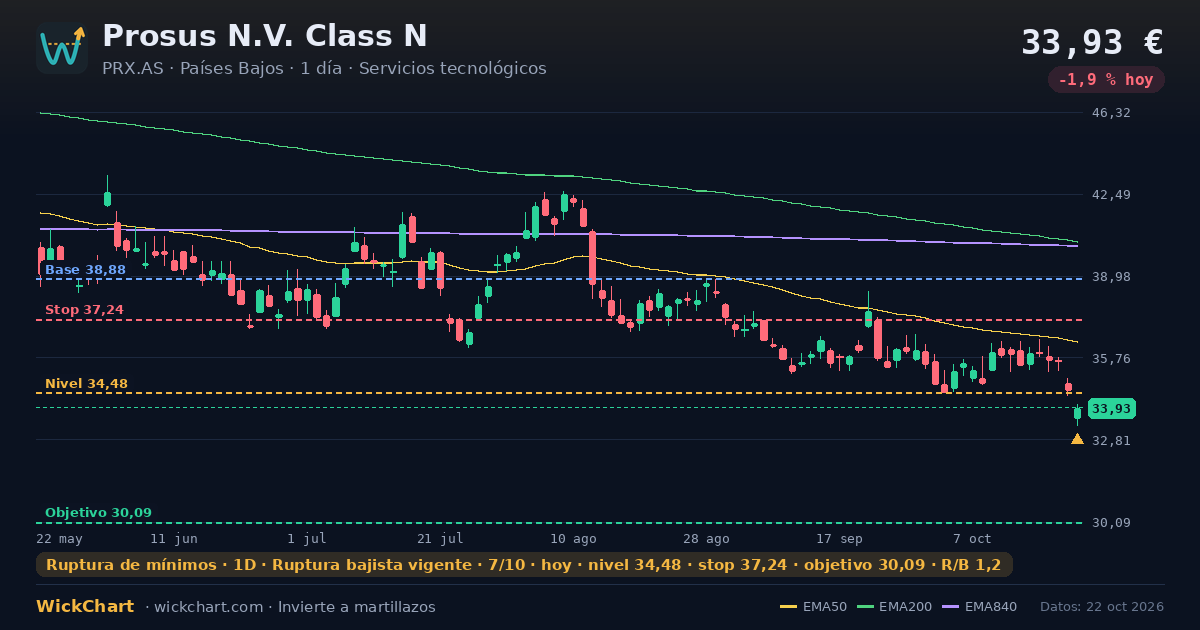The width and height of the screenshot is (1200, 630).
Task: Click the 1 jul date label
Action: tap(307, 538)
